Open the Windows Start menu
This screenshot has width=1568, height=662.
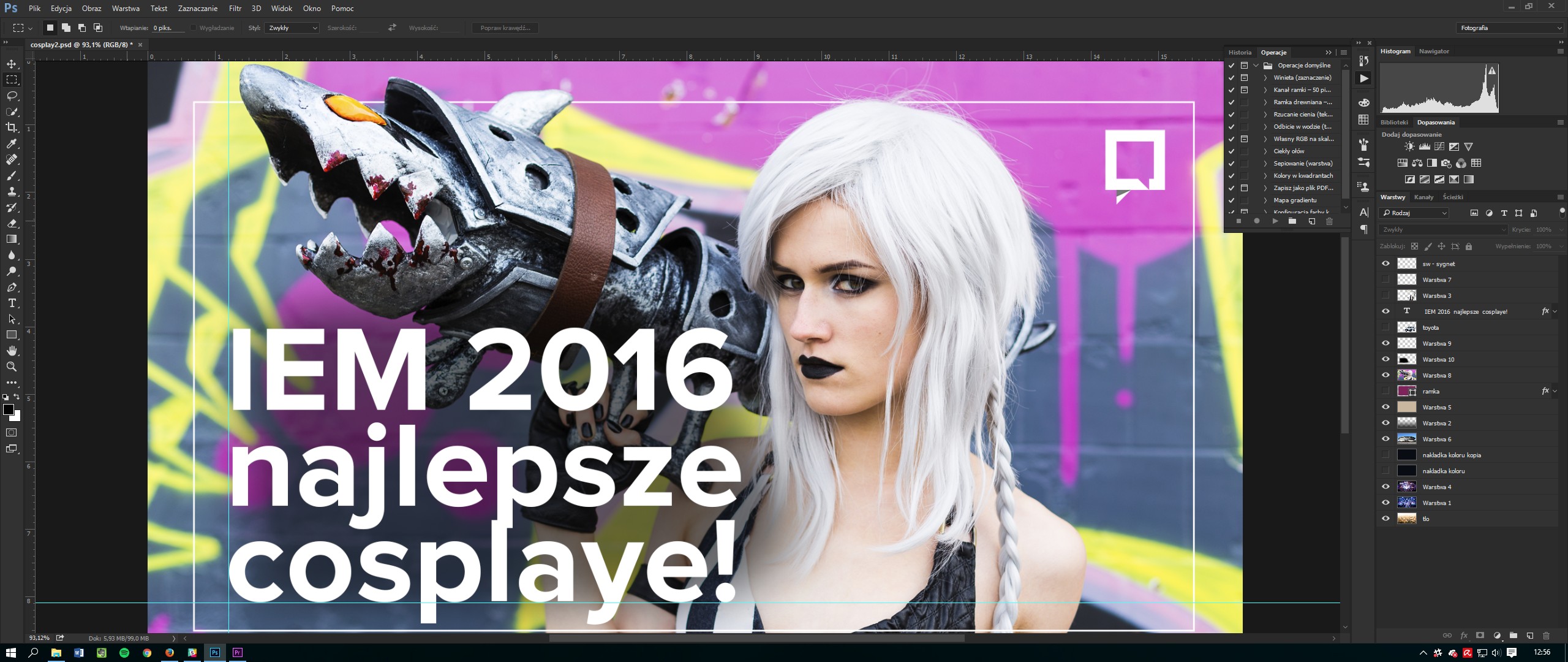(x=10, y=653)
